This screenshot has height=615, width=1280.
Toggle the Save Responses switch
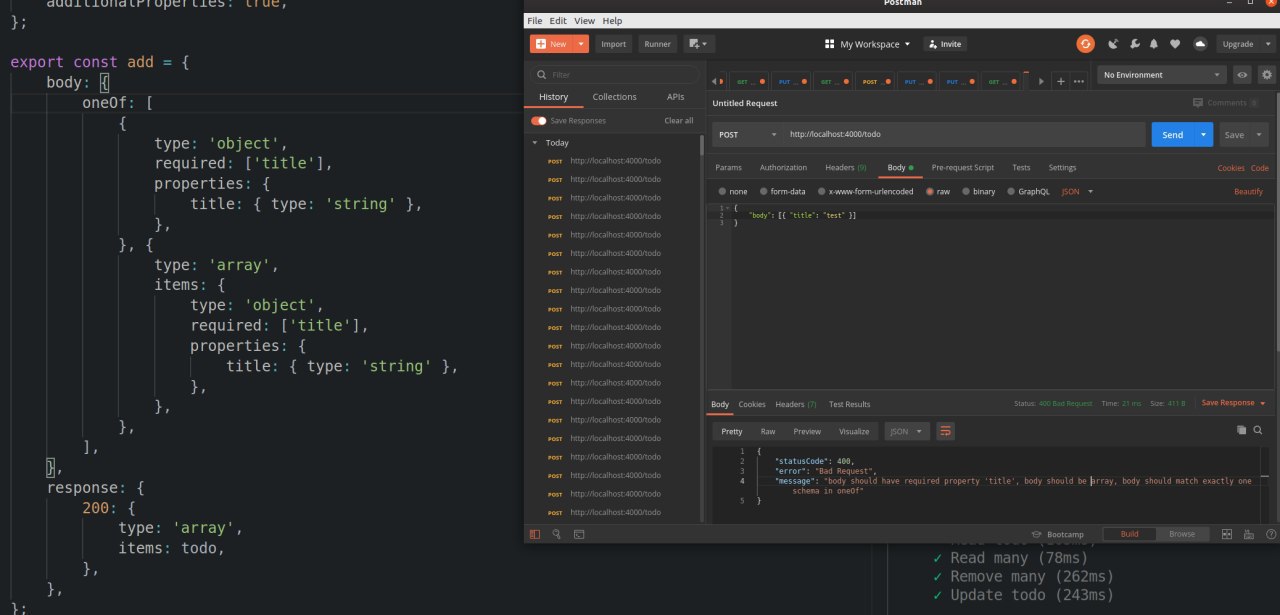[x=539, y=121]
